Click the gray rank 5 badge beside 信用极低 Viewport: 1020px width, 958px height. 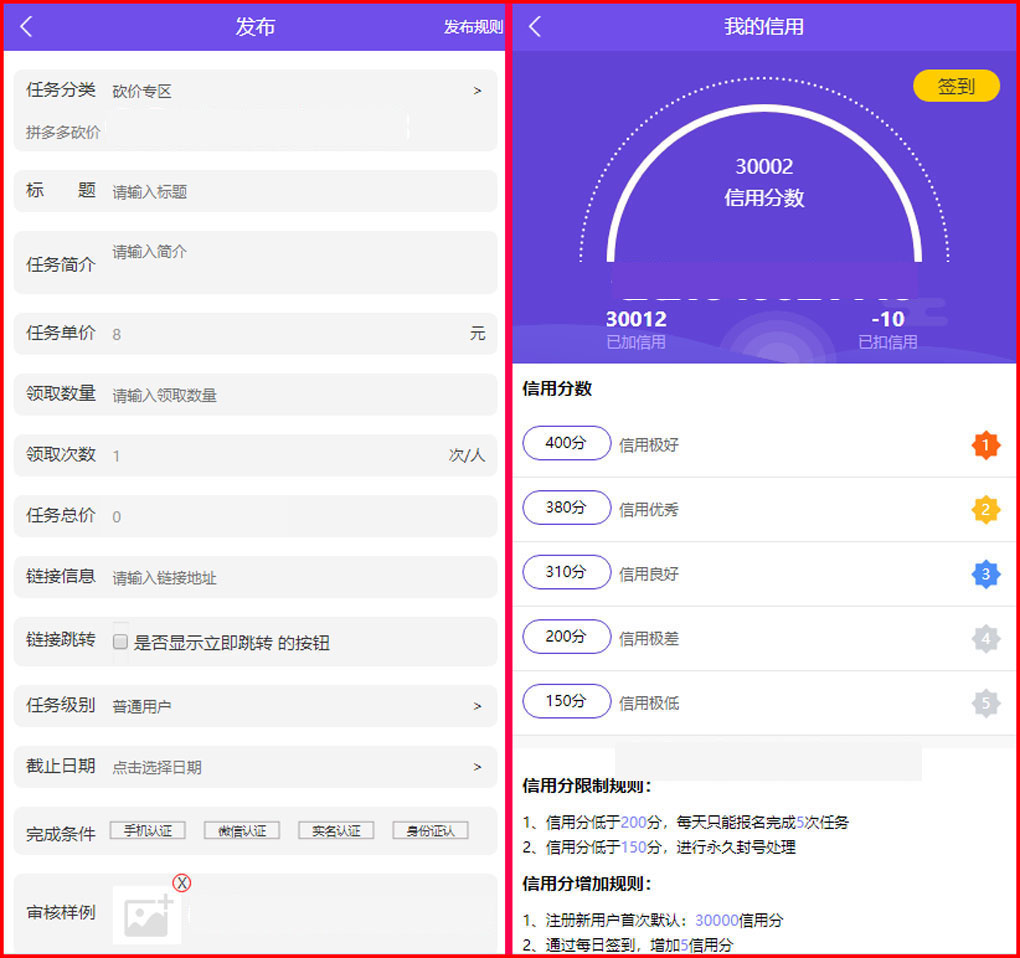985,703
